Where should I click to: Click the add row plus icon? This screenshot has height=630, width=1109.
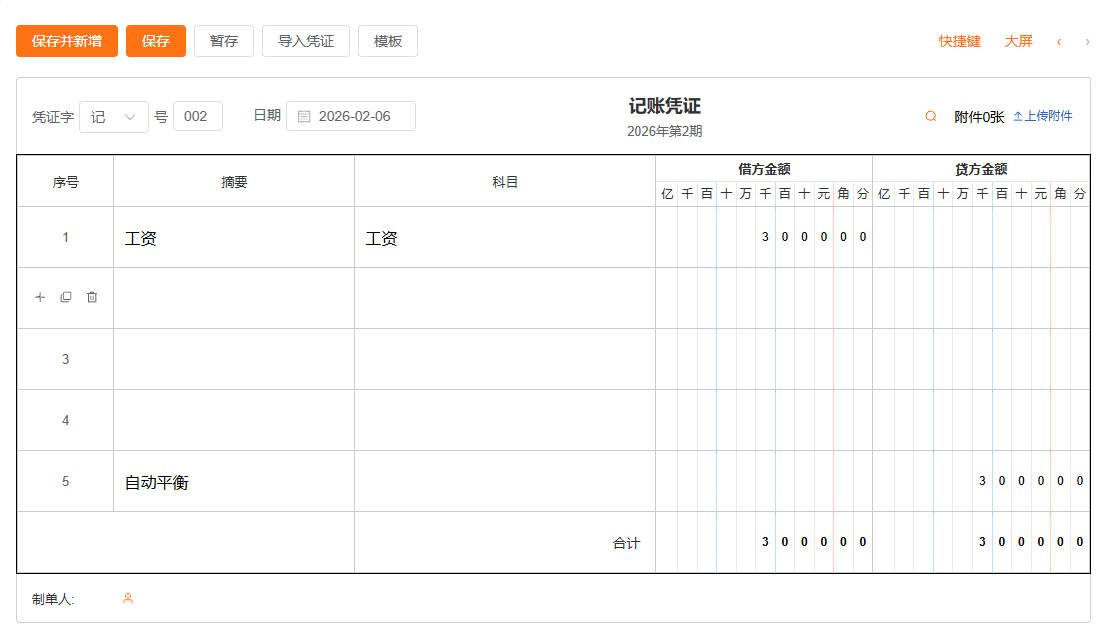click(x=40, y=297)
